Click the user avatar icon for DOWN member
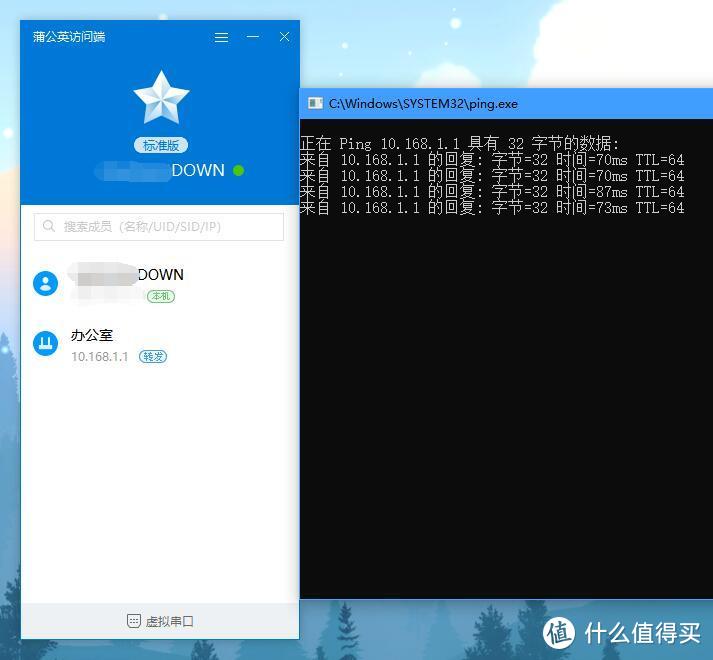The height and width of the screenshot is (660, 713). point(45,283)
